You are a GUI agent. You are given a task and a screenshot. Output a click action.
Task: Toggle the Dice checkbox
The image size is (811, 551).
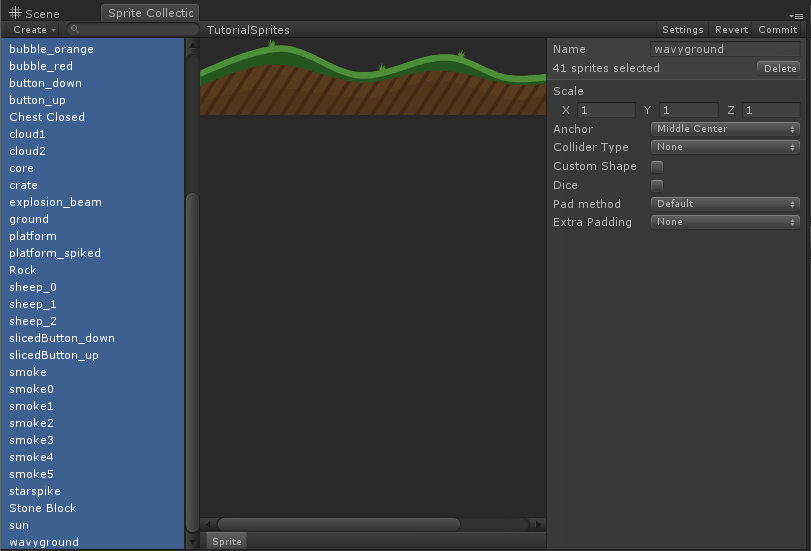pos(657,185)
